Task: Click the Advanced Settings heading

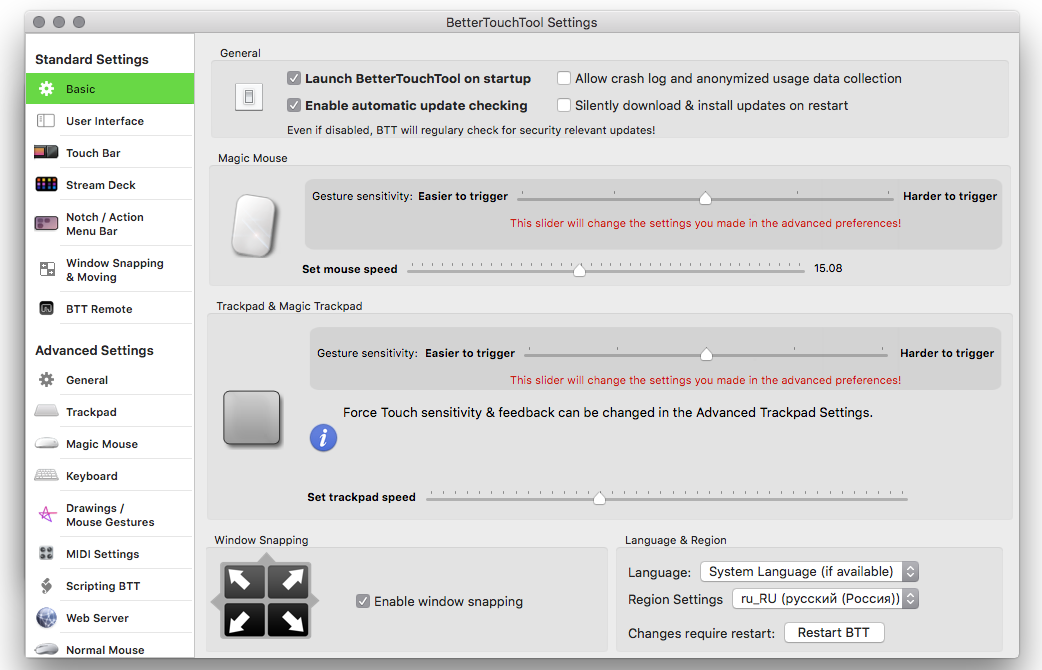Action: 94,350
